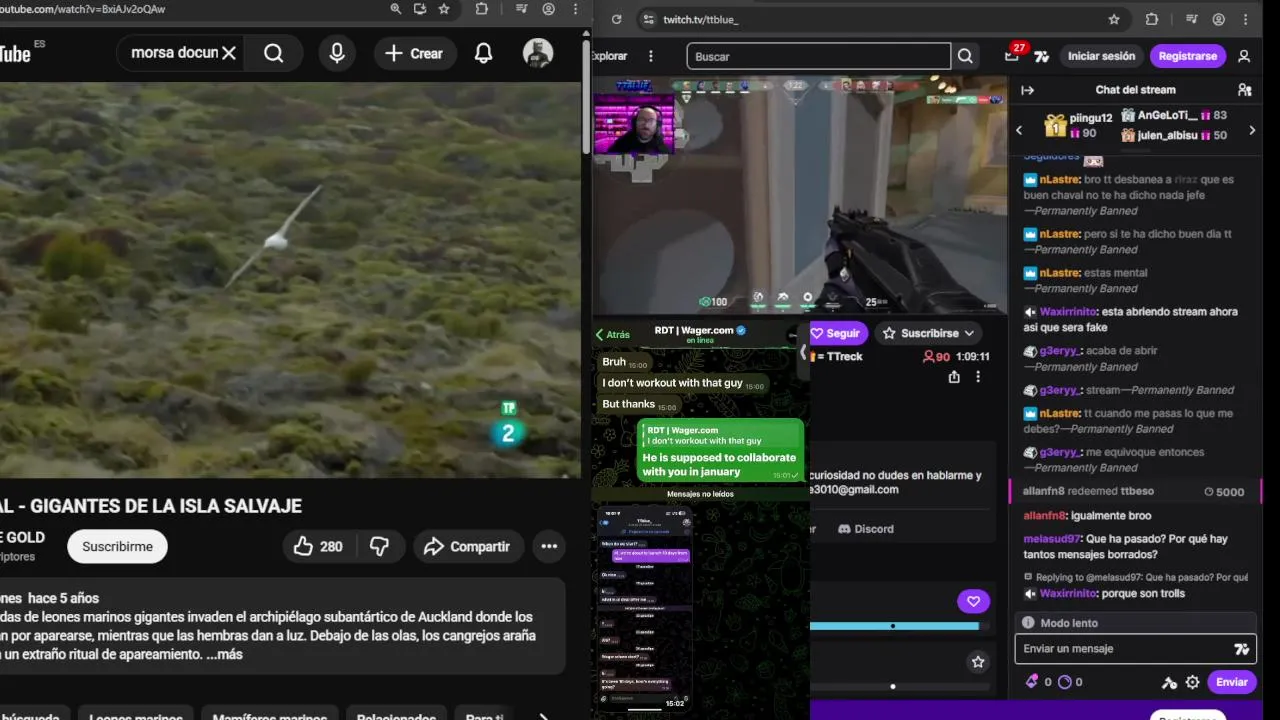Show next gift leaderboard entries arrow
Screen dimensions: 1280x720
pos(1252,130)
